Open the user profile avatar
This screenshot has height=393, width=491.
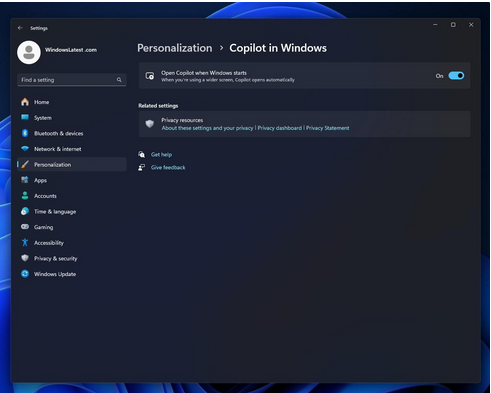pos(29,52)
